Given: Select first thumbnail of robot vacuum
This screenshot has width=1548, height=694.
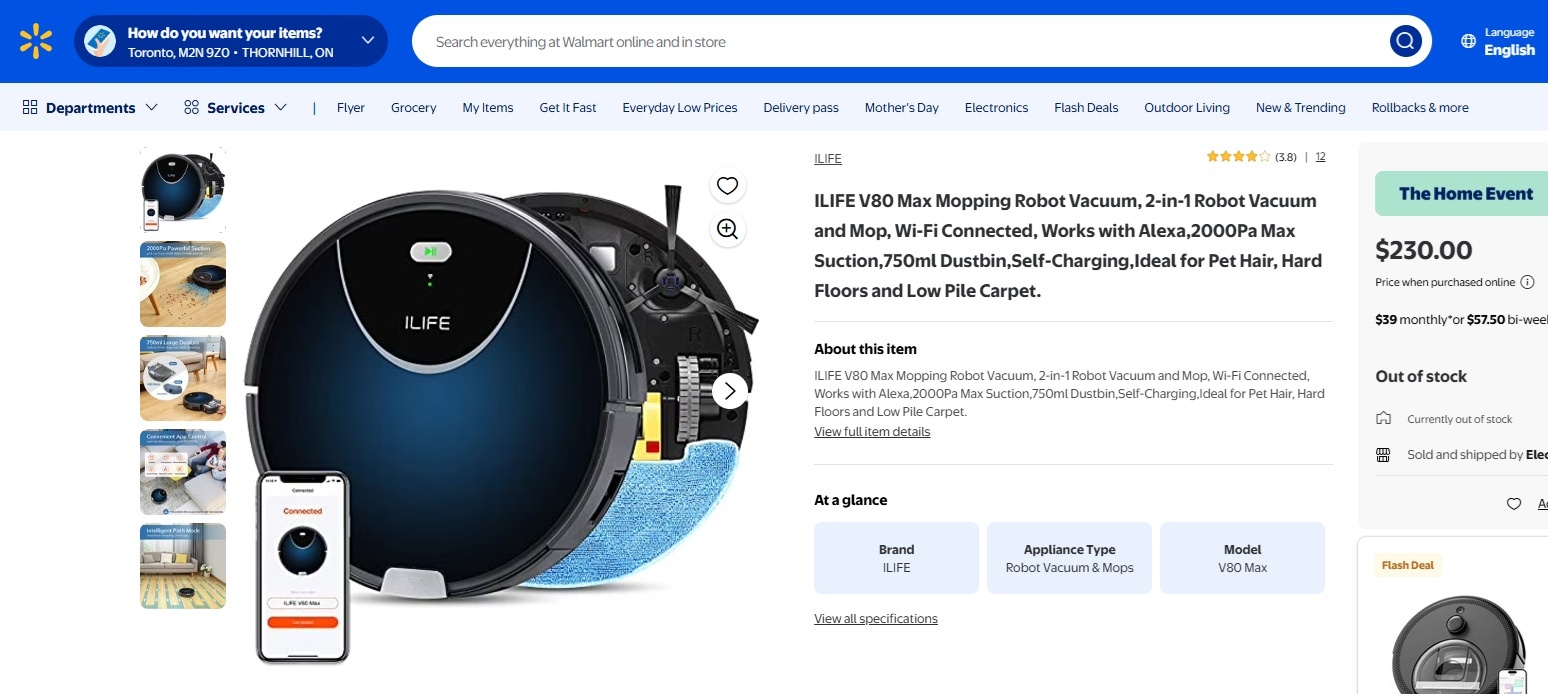Looking at the screenshot, I should 183,190.
